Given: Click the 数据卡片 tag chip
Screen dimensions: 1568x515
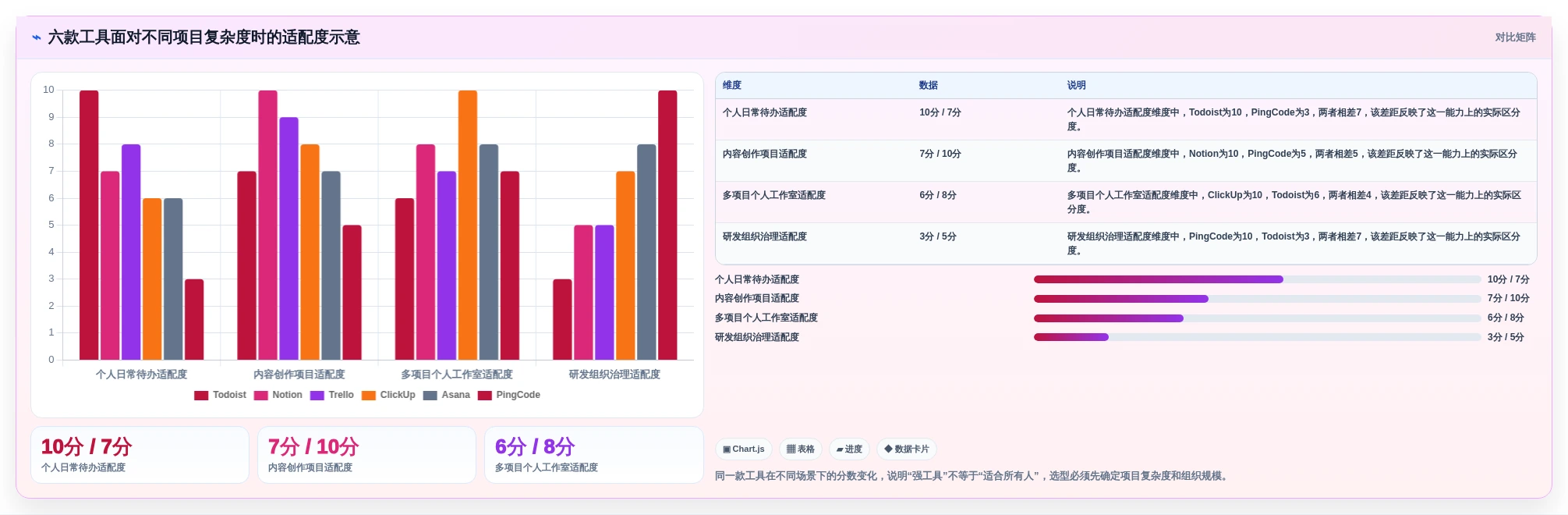Looking at the screenshot, I should tap(907, 449).
